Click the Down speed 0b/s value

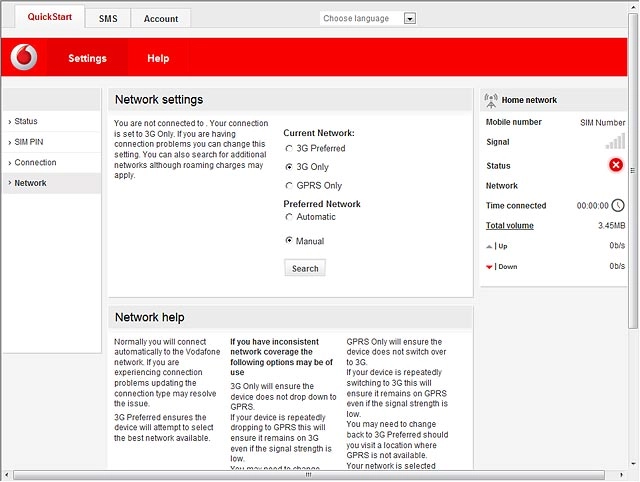coord(617,266)
